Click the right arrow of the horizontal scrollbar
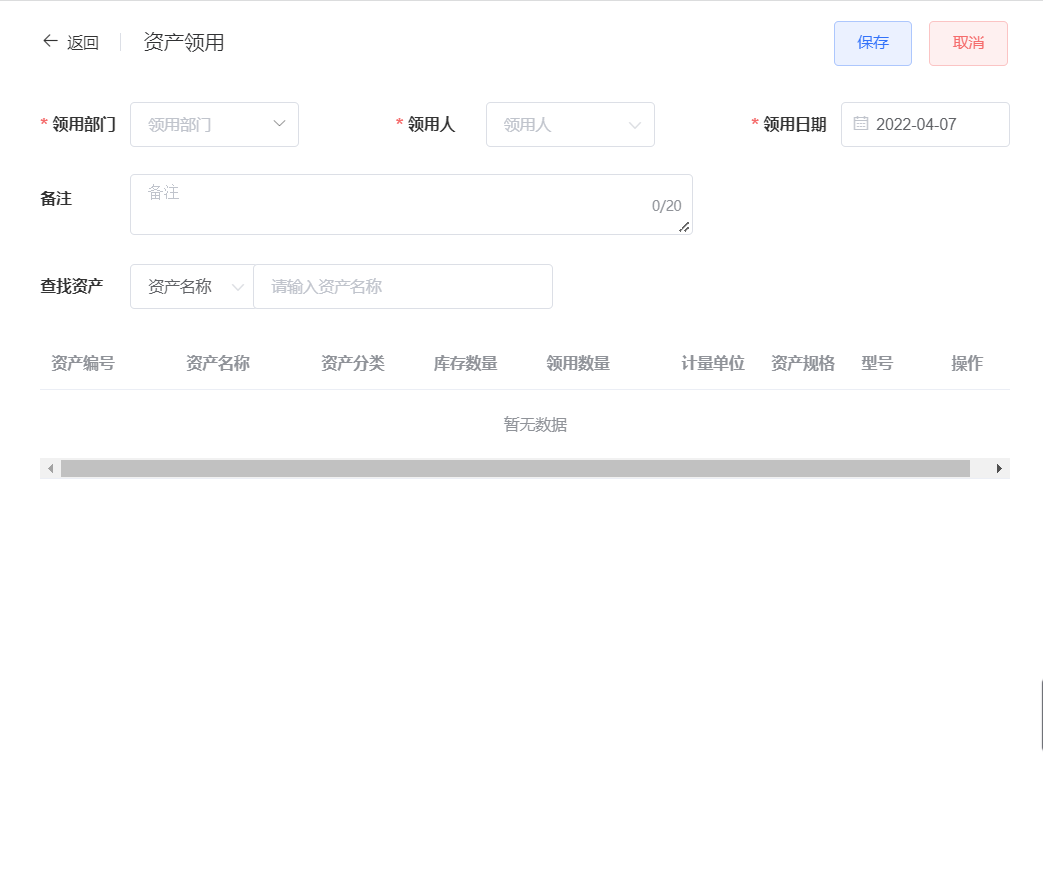Image resolution: width=1043 pixels, height=874 pixels. coord(998,468)
